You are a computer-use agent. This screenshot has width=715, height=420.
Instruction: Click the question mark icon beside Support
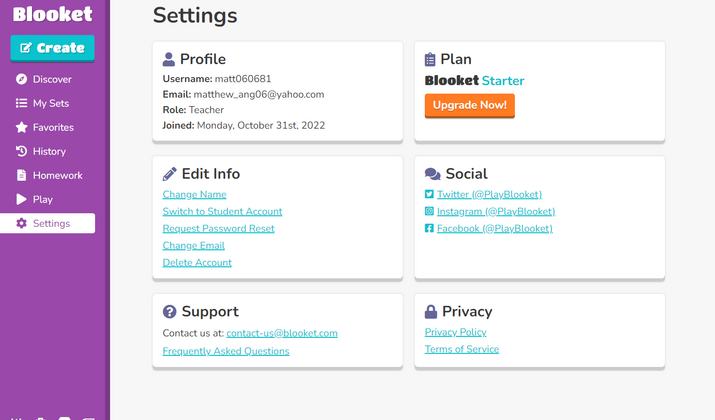pos(170,311)
